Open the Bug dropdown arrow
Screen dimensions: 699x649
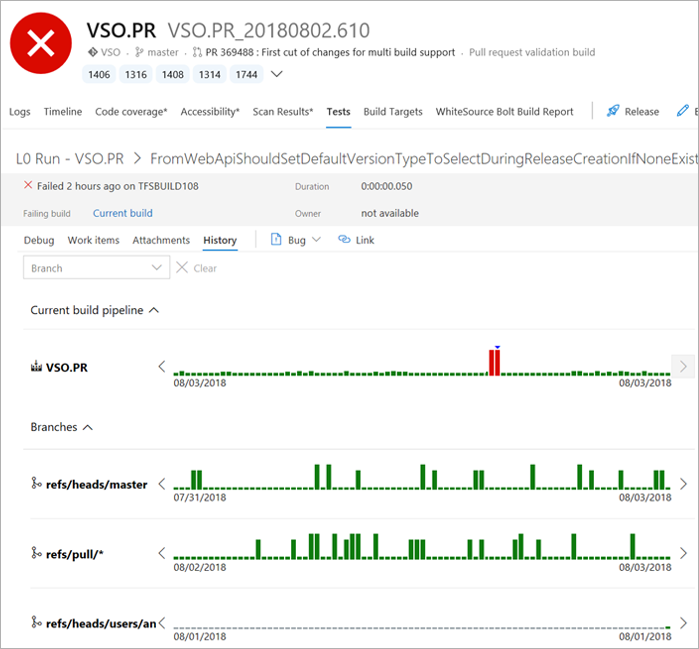[x=316, y=240]
